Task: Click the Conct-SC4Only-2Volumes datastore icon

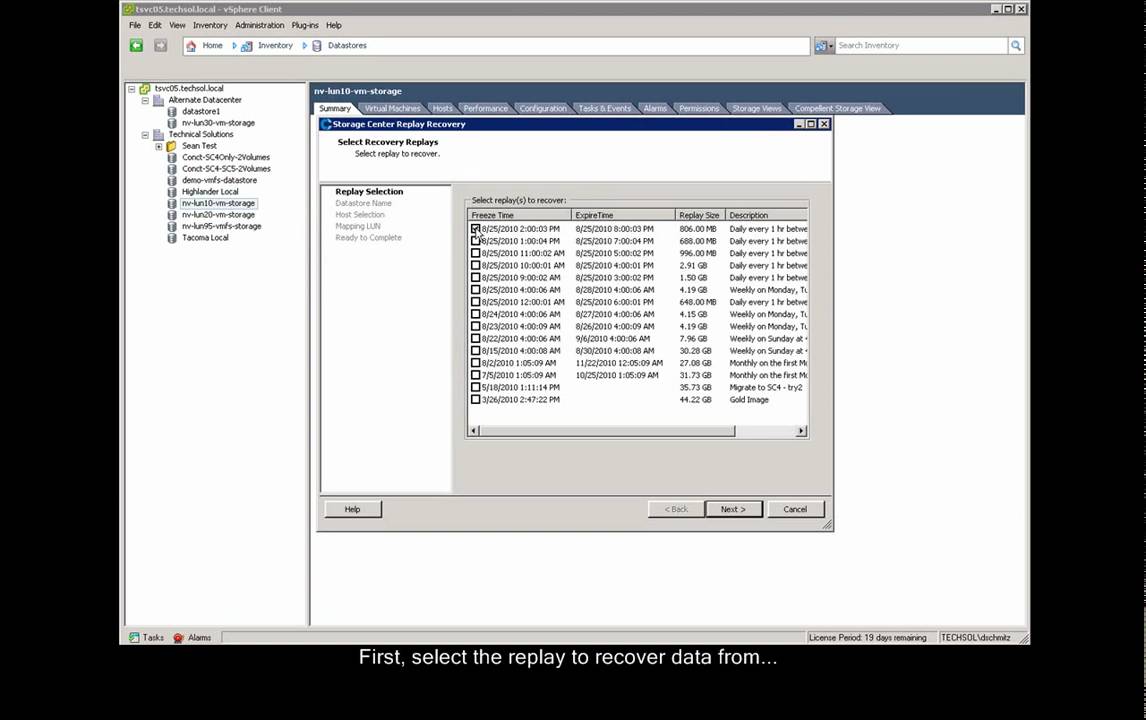Action: [172, 158]
